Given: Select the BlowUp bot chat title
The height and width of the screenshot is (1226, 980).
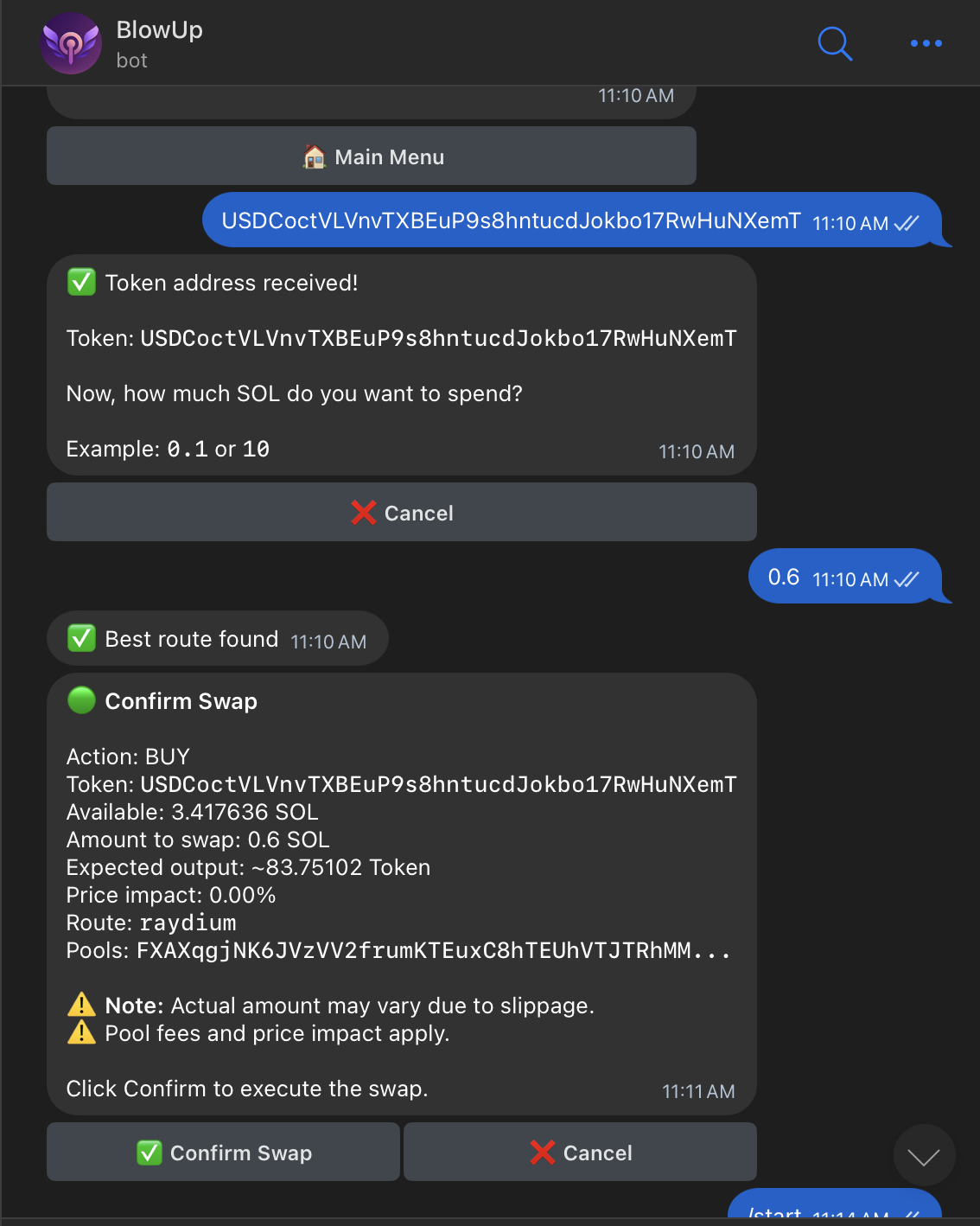Looking at the screenshot, I should pyautogui.click(x=159, y=29).
